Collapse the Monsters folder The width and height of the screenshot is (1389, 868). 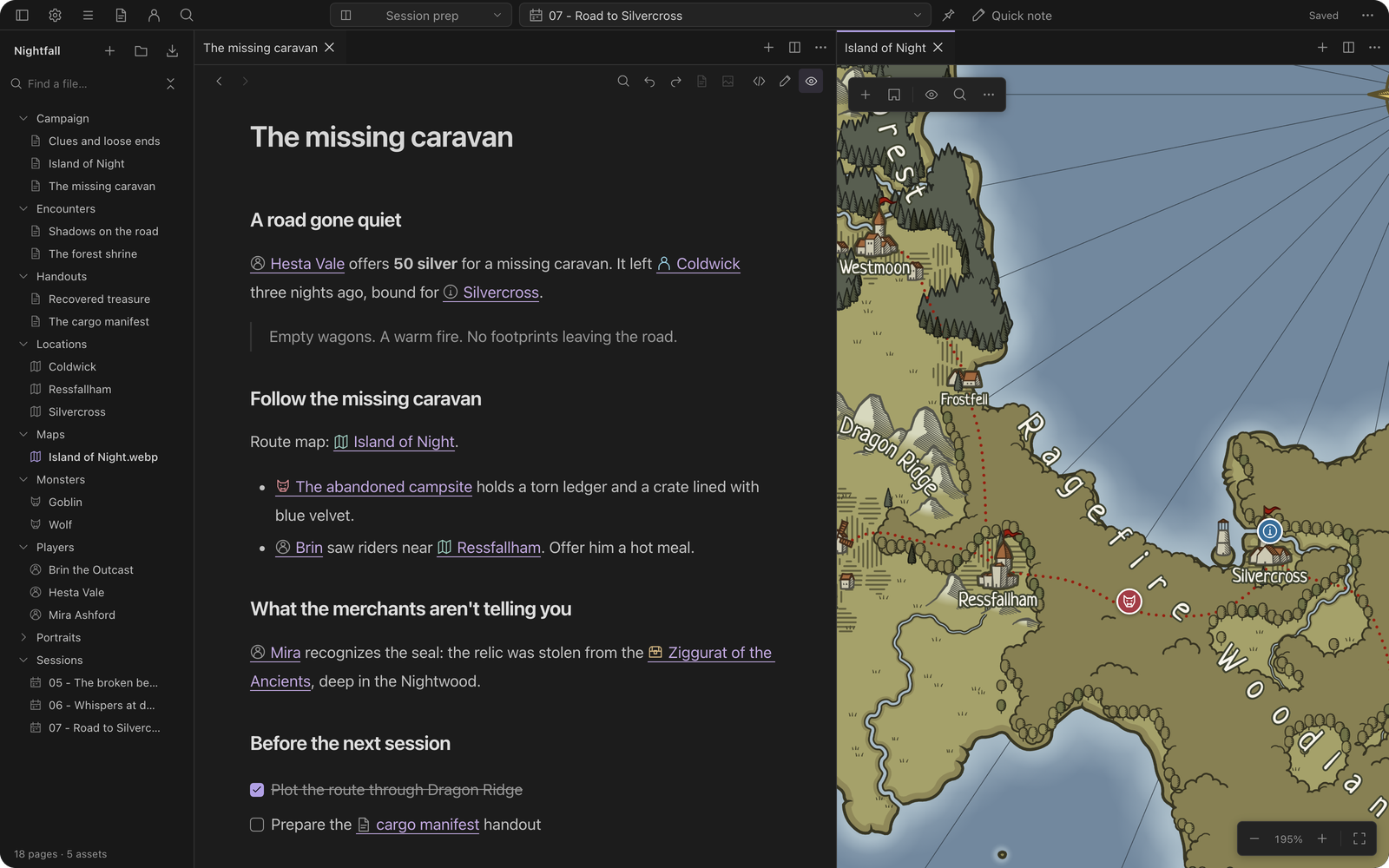pos(23,479)
